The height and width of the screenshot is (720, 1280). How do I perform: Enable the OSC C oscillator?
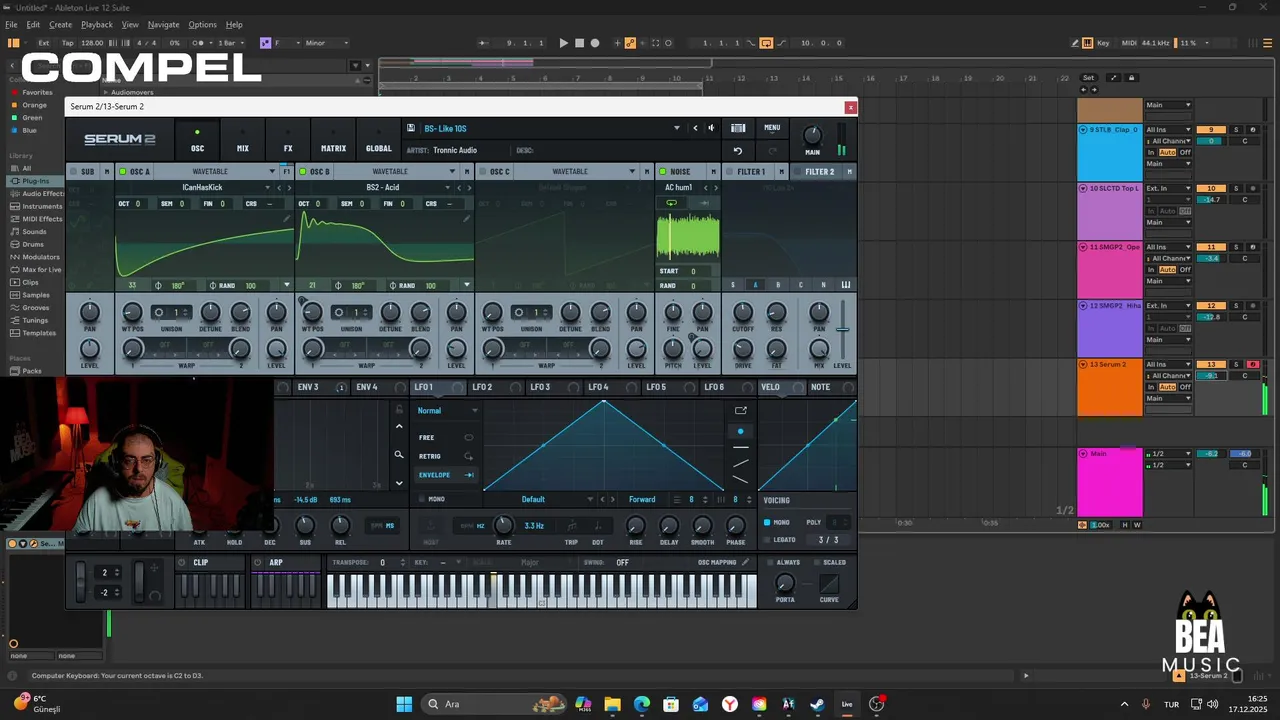click(x=483, y=172)
